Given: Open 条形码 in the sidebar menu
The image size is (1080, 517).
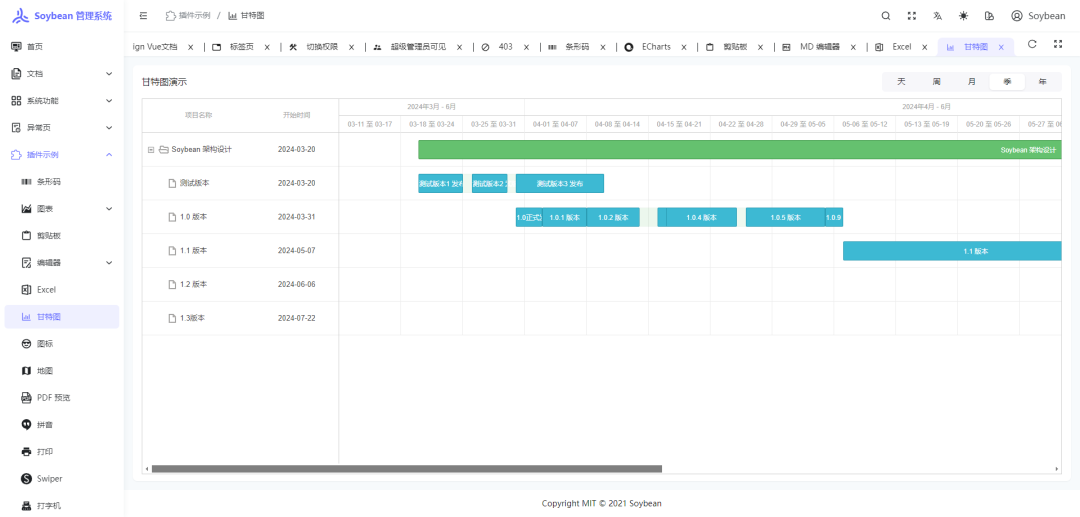Looking at the screenshot, I should [x=49, y=182].
